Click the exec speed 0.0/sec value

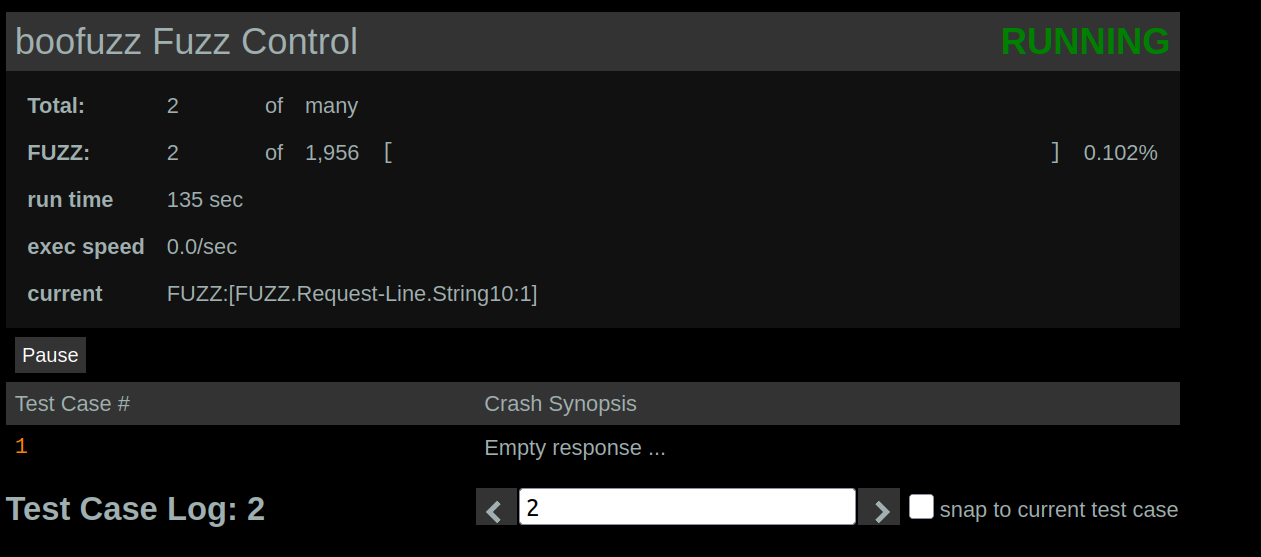pyautogui.click(x=202, y=247)
